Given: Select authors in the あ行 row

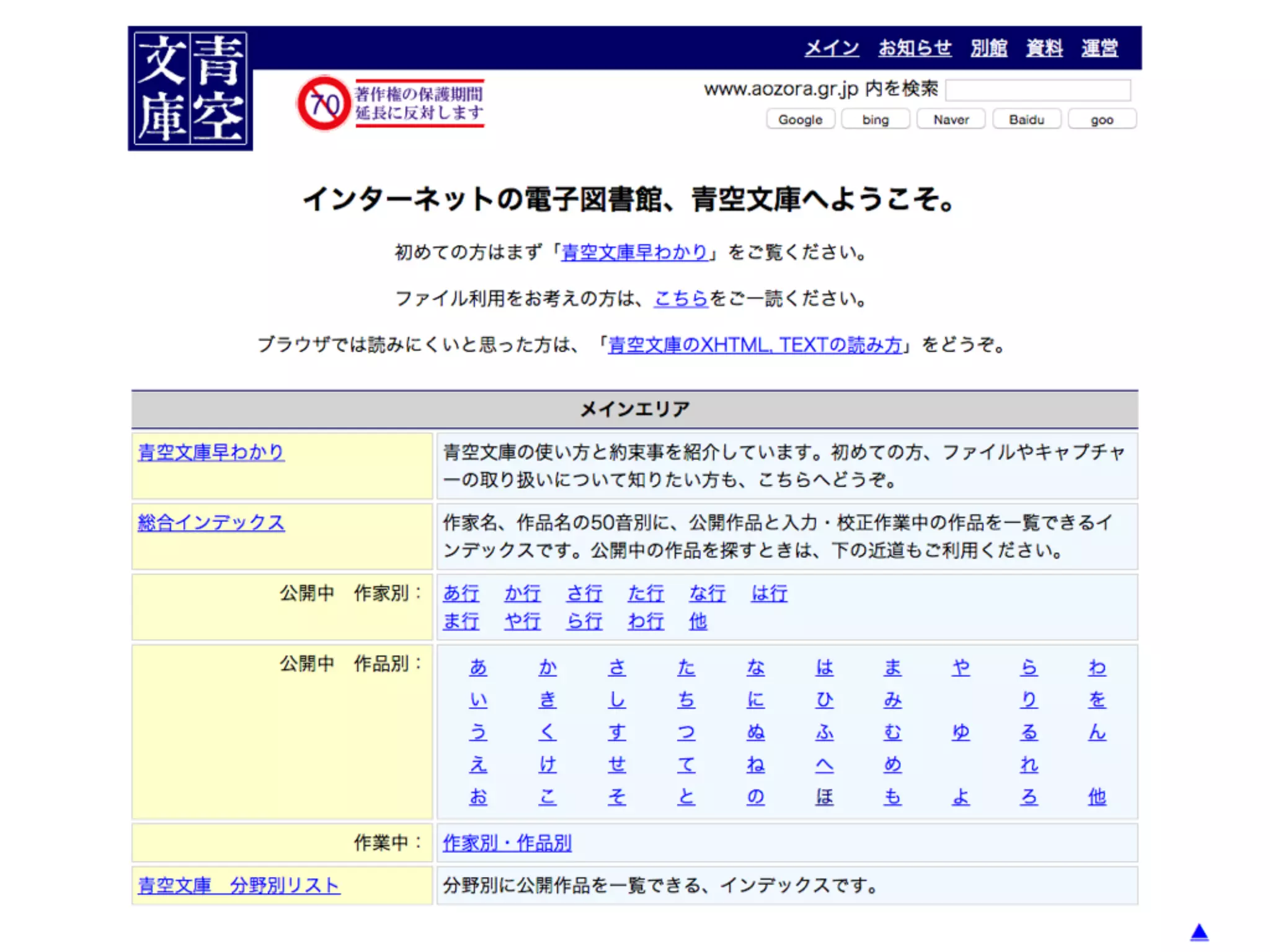Looking at the screenshot, I should coord(461,593).
